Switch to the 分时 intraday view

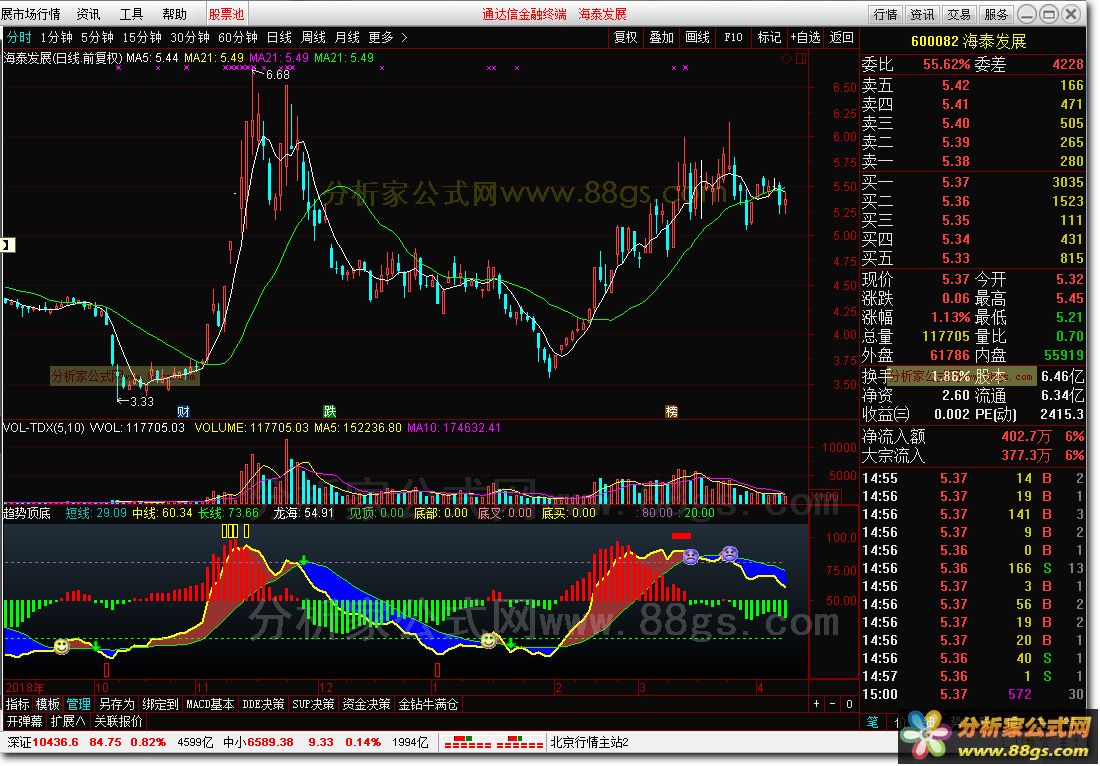19,37
